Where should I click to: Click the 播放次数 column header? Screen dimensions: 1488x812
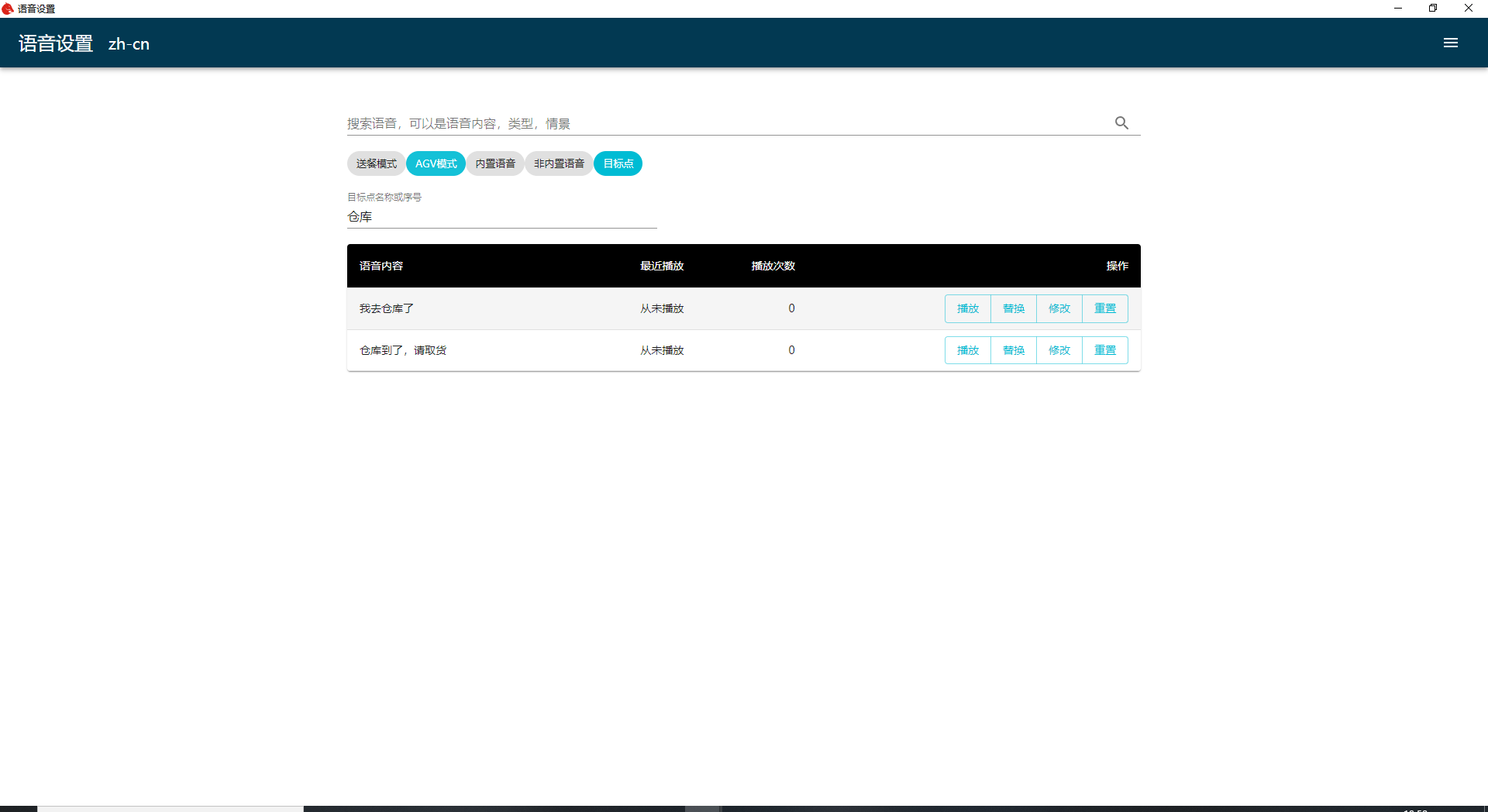pos(773,266)
